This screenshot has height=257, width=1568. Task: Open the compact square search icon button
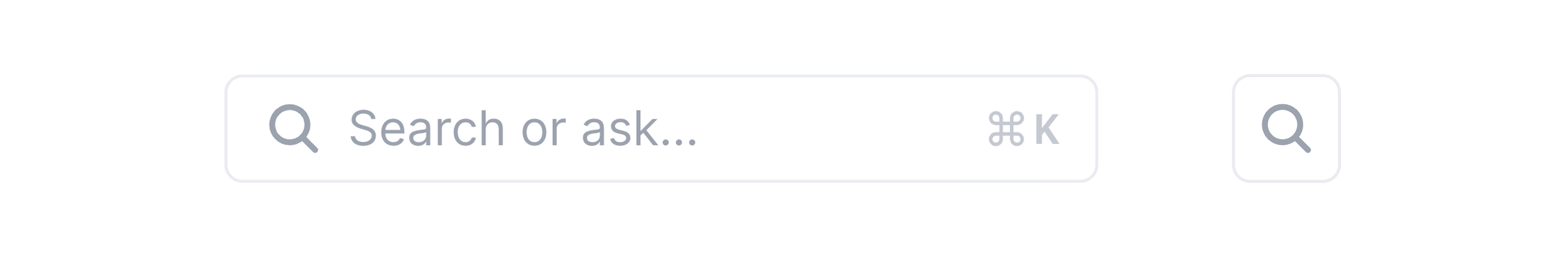[x=1286, y=128]
